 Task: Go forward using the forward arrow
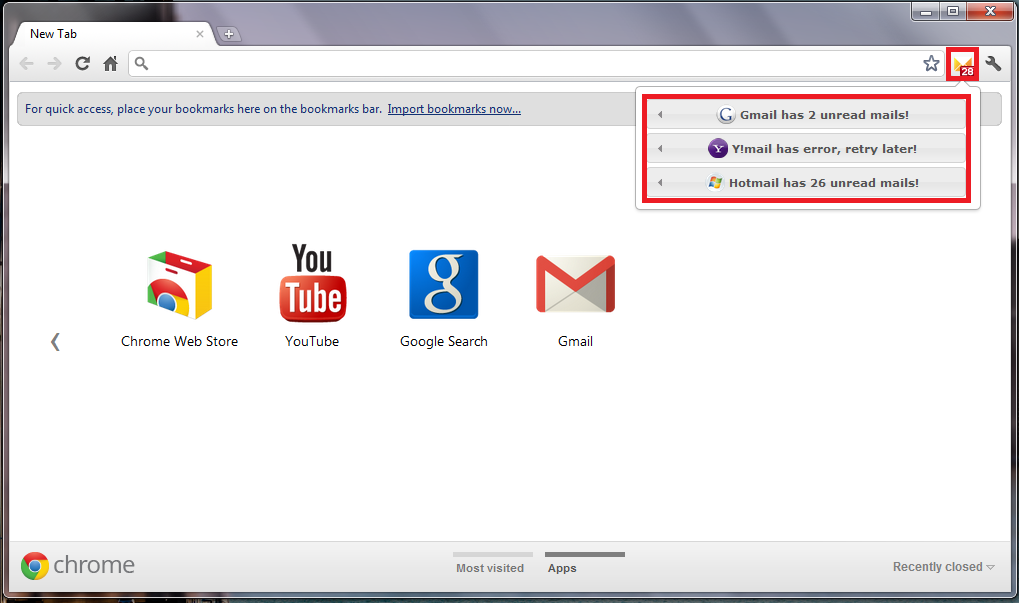tap(55, 64)
